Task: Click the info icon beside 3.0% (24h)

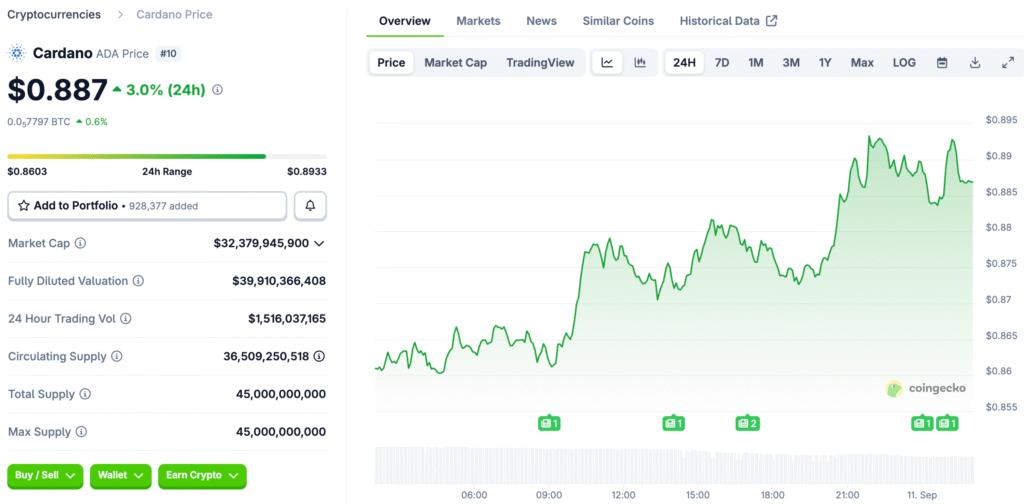Action: coord(218,90)
